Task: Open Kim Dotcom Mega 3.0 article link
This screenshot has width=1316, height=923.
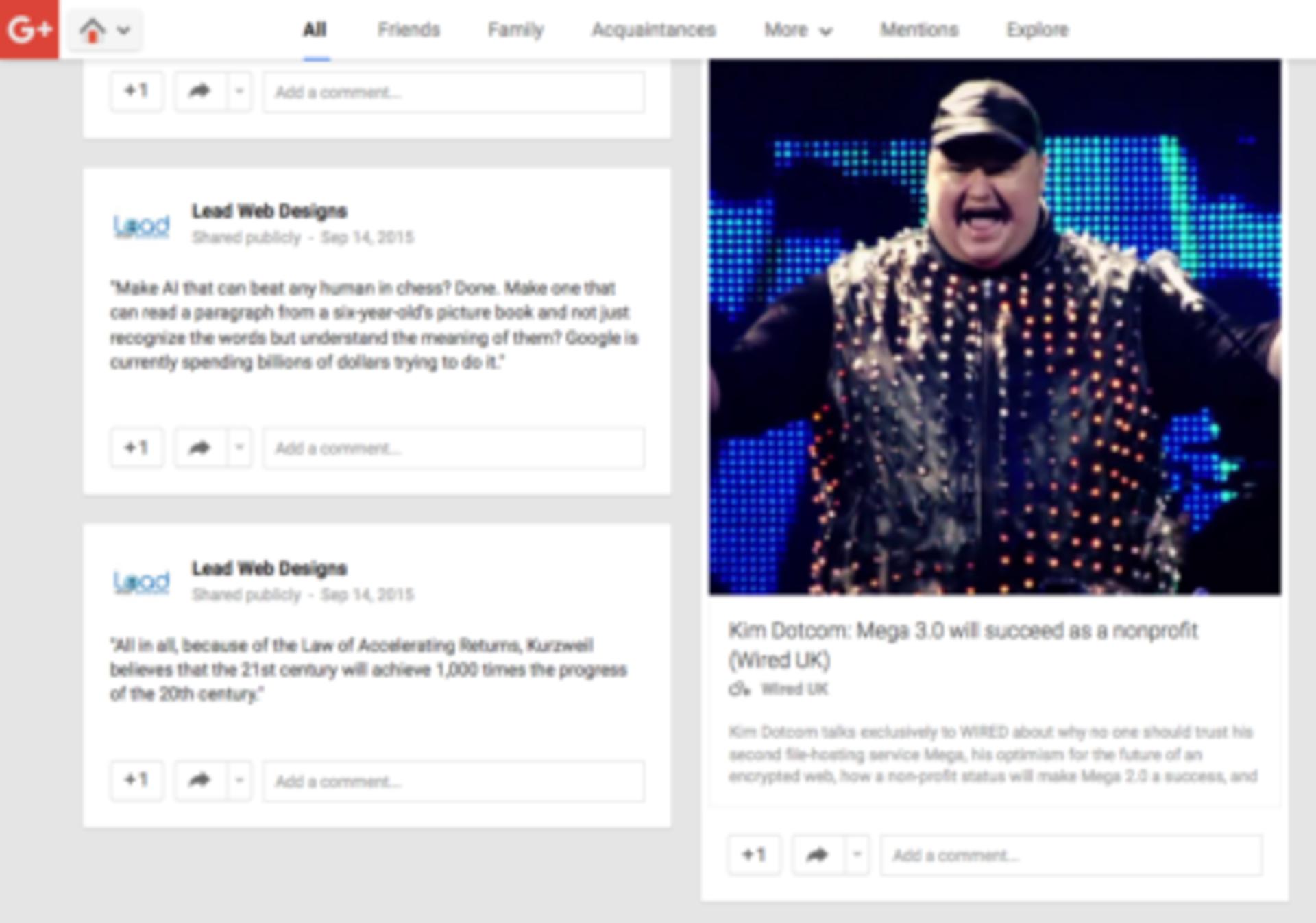Action: pyautogui.click(x=963, y=645)
